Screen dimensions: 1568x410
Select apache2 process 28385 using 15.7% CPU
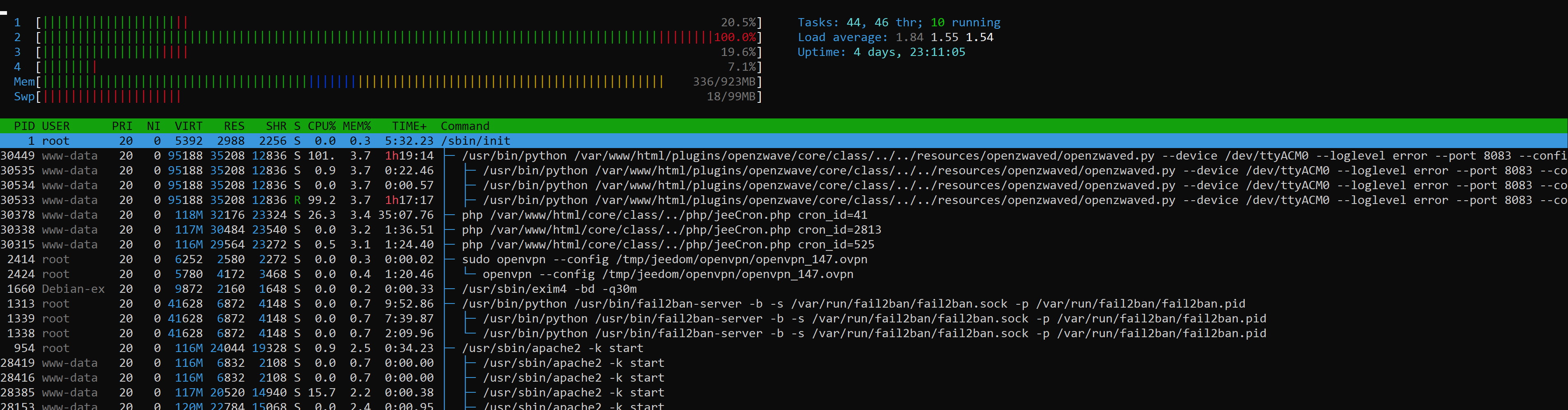(x=784, y=392)
